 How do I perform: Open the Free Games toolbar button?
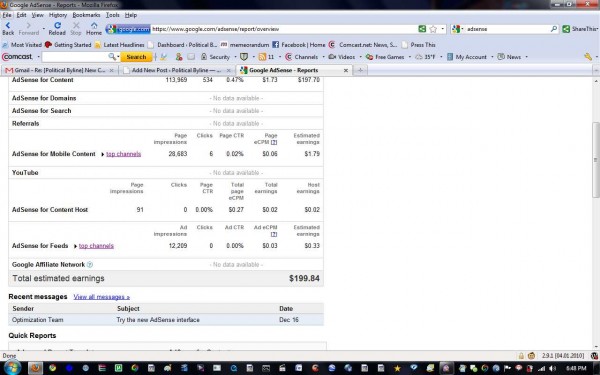(385, 57)
